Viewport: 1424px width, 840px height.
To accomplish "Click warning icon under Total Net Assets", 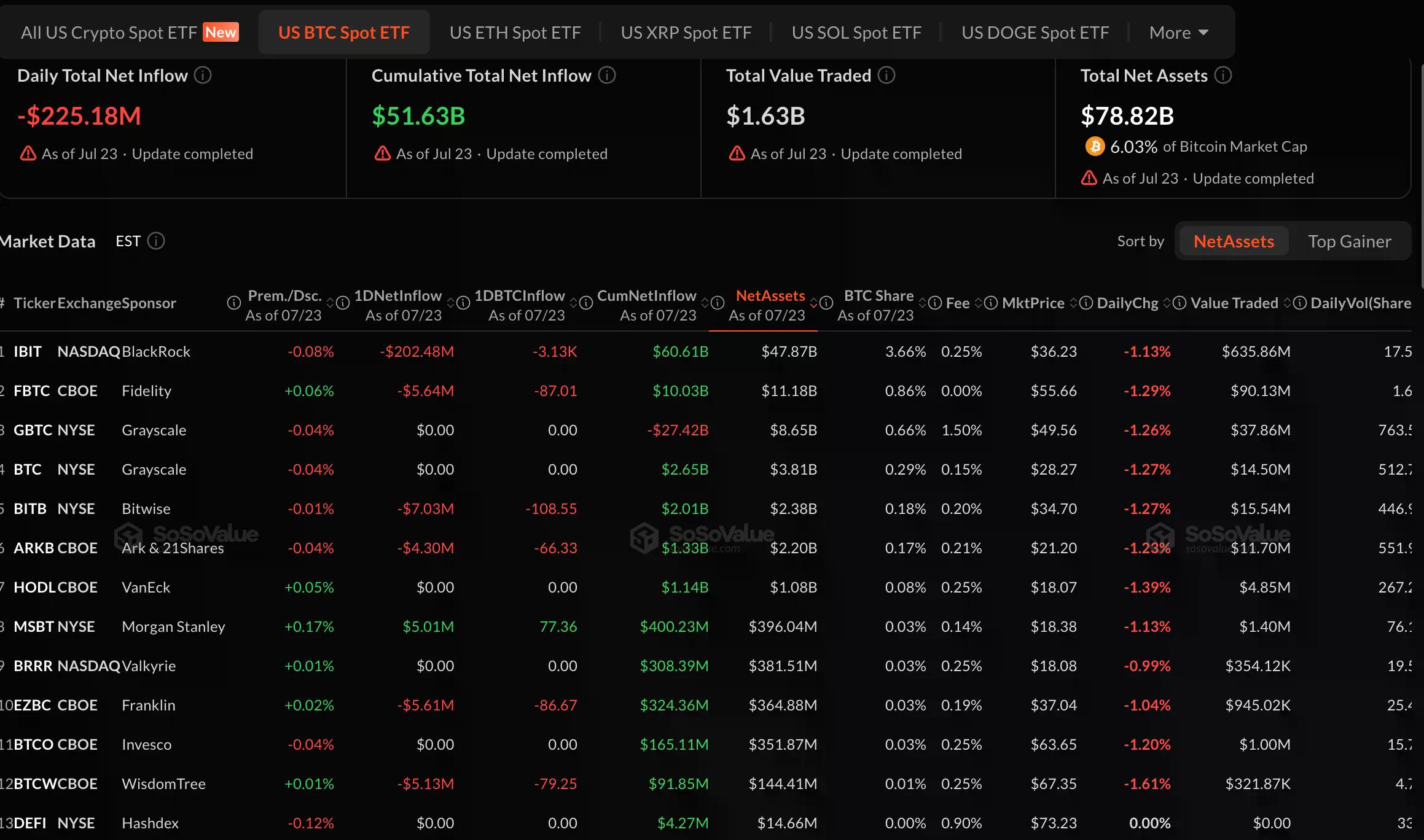I will coord(1089,178).
